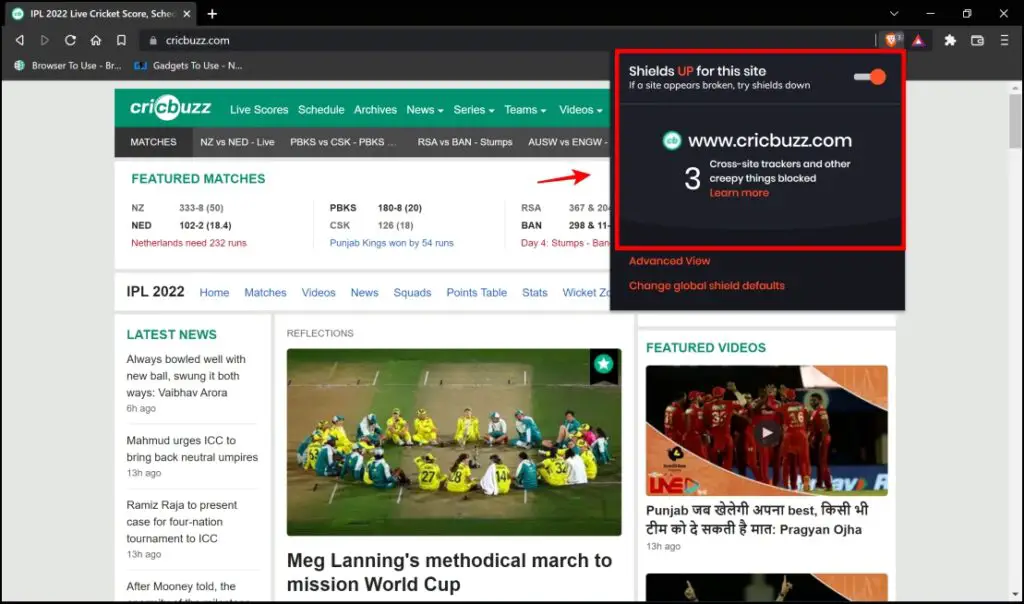The width and height of the screenshot is (1024, 604).
Task: Open Live Scores in Cricbuzz navigation
Action: (259, 110)
